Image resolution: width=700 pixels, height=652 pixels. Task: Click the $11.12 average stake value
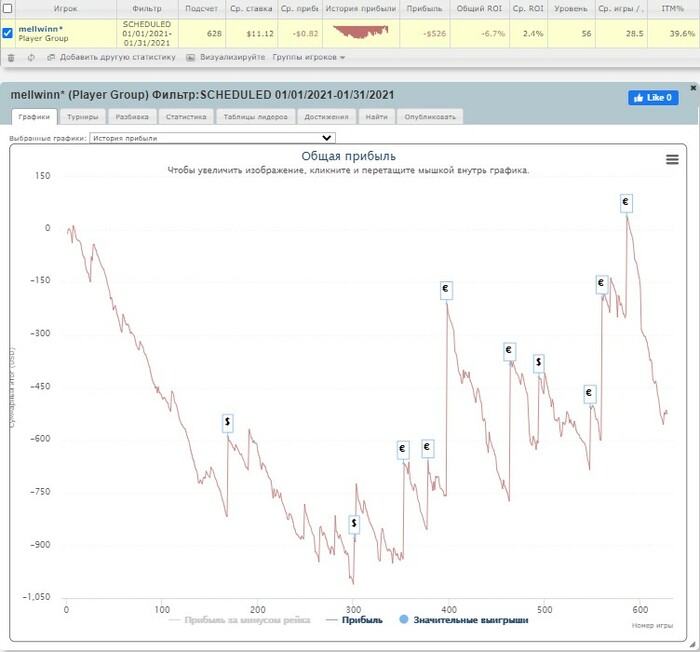pyautogui.click(x=260, y=33)
